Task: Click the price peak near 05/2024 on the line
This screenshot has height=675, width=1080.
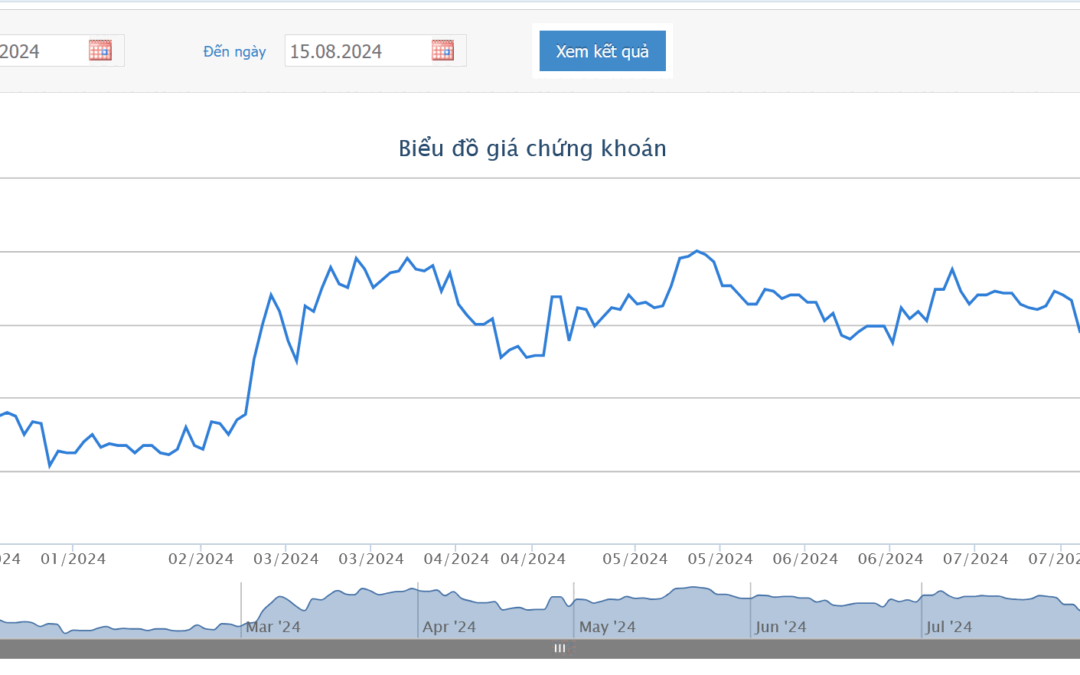Action: [696, 251]
